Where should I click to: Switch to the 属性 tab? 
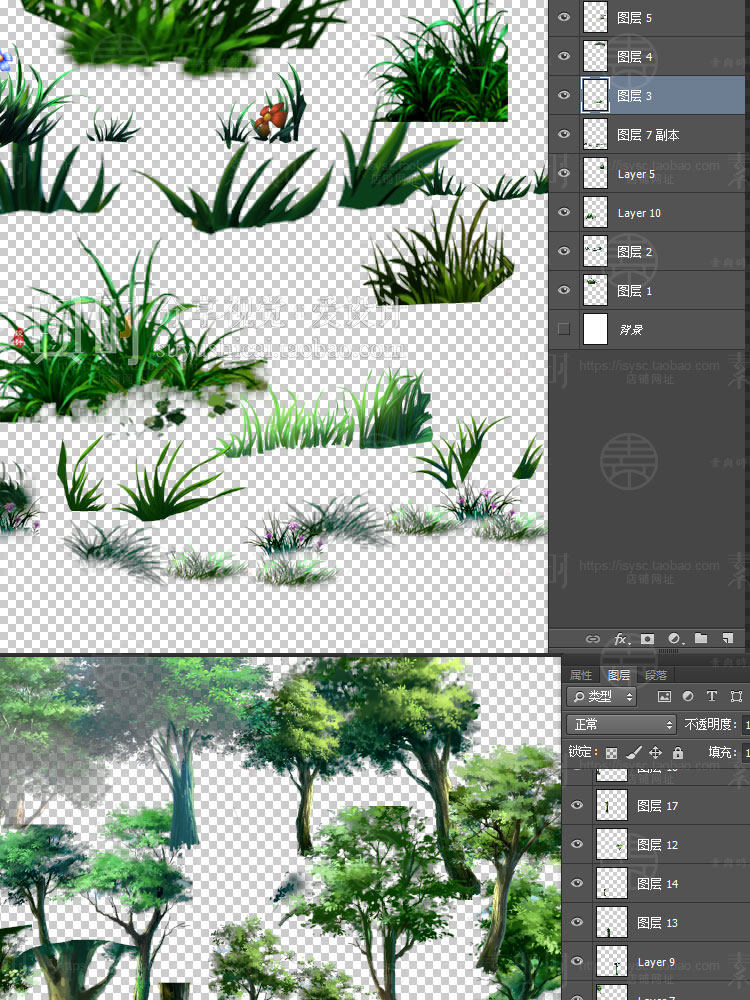(580, 675)
